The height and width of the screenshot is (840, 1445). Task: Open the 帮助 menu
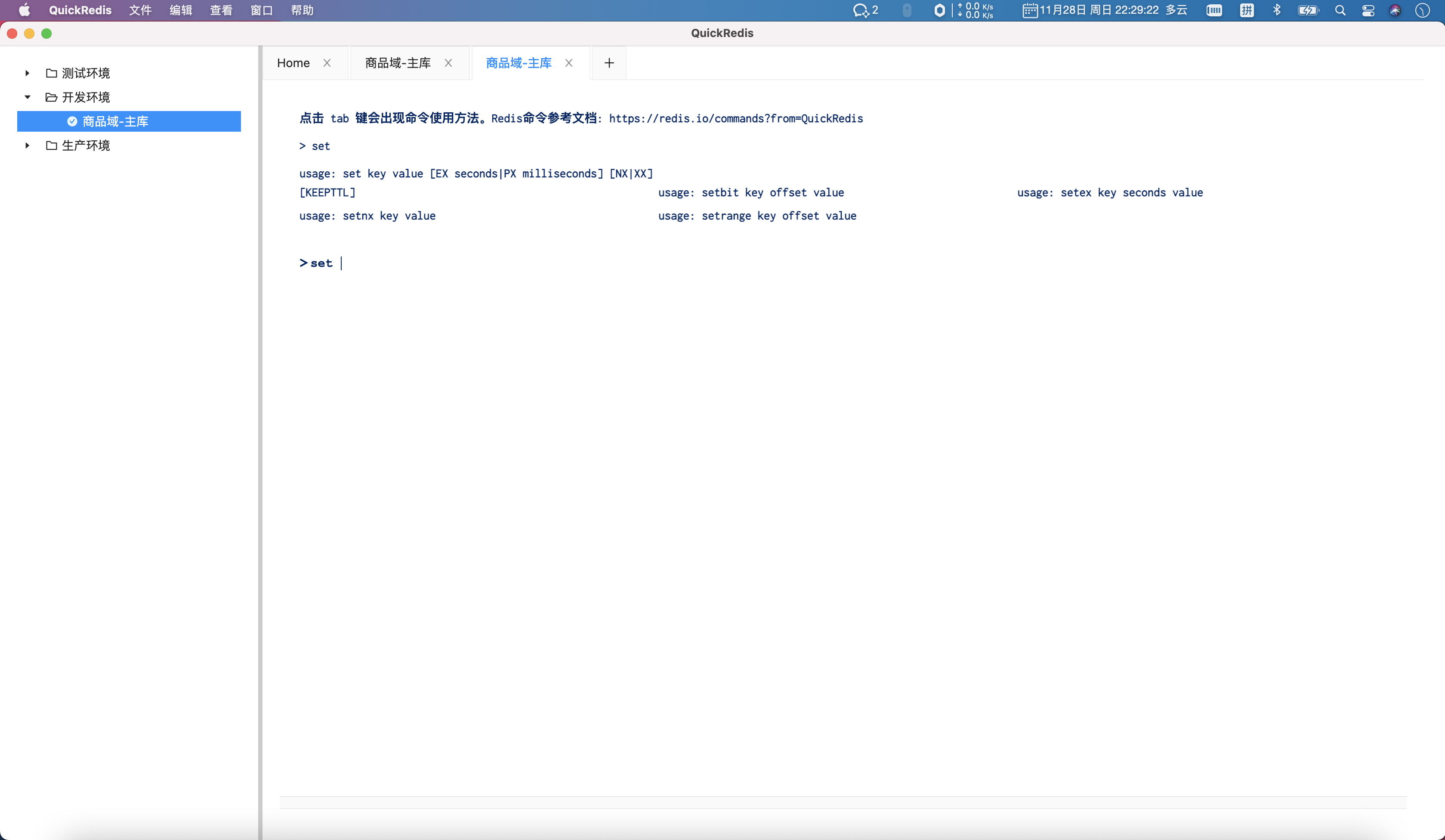302,10
